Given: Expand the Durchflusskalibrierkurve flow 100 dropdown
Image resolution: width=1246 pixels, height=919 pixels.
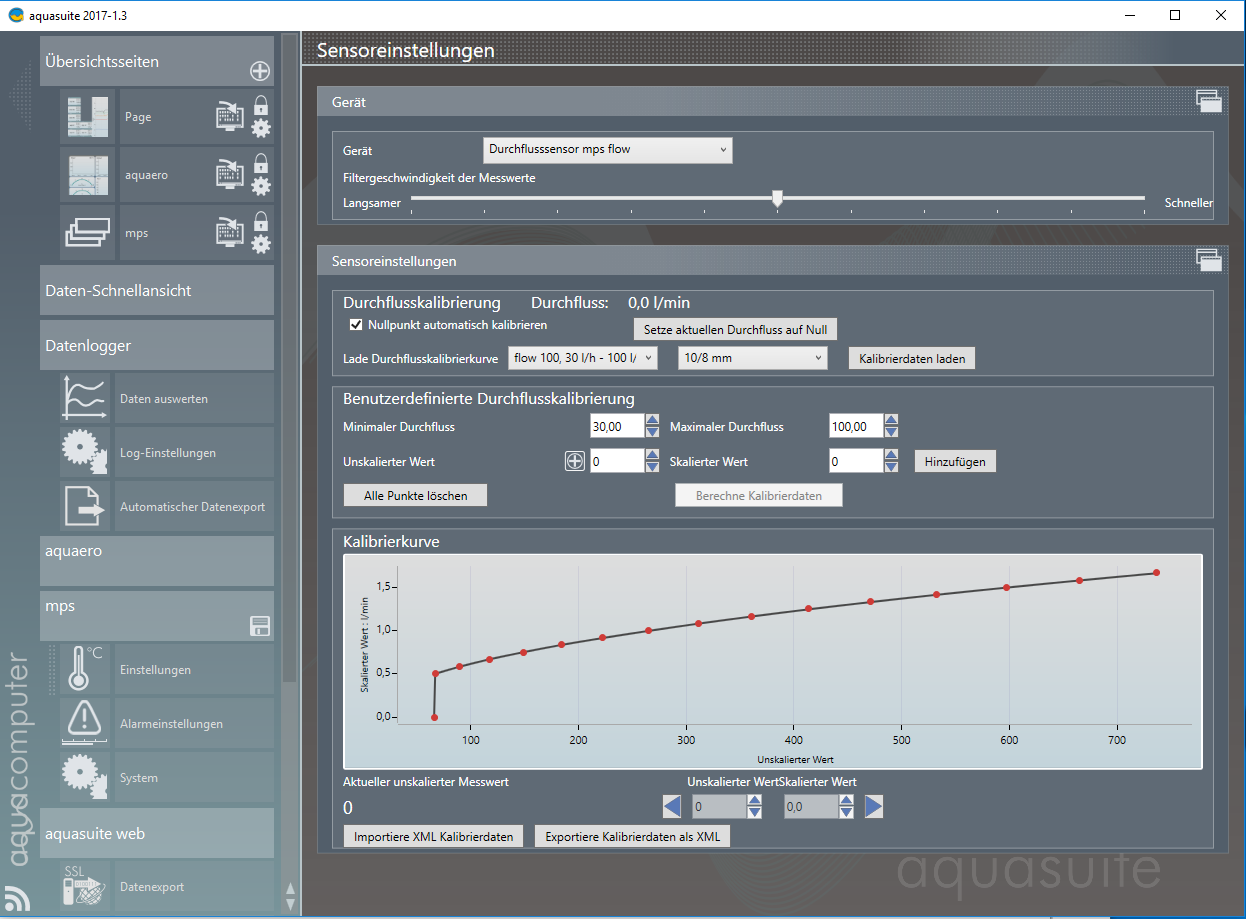Looking at the screenshot, I should (583, 358).
